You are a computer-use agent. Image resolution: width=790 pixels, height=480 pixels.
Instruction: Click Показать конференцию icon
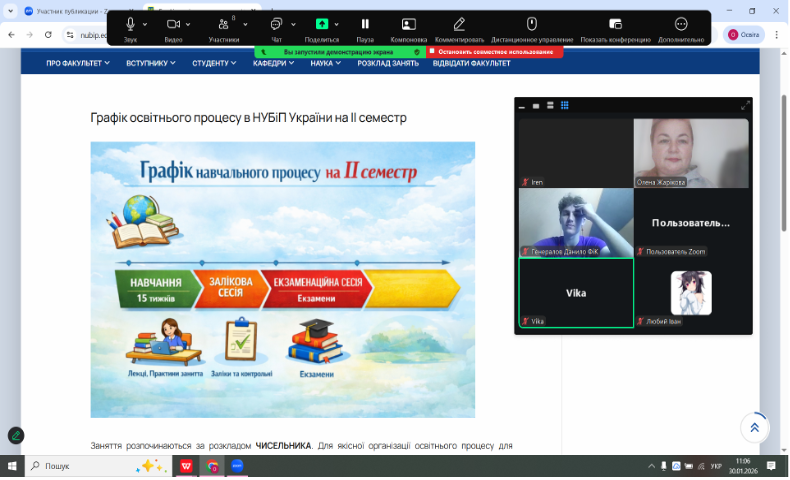615,24
